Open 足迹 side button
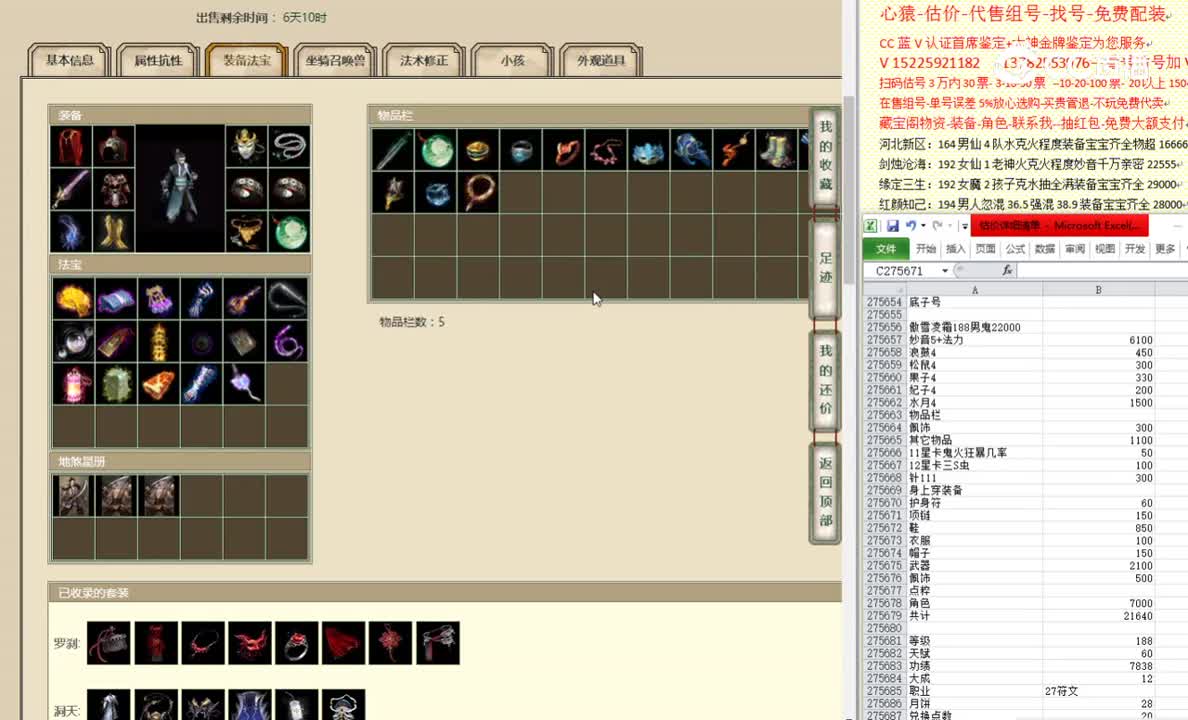 [x=826, y=268]
